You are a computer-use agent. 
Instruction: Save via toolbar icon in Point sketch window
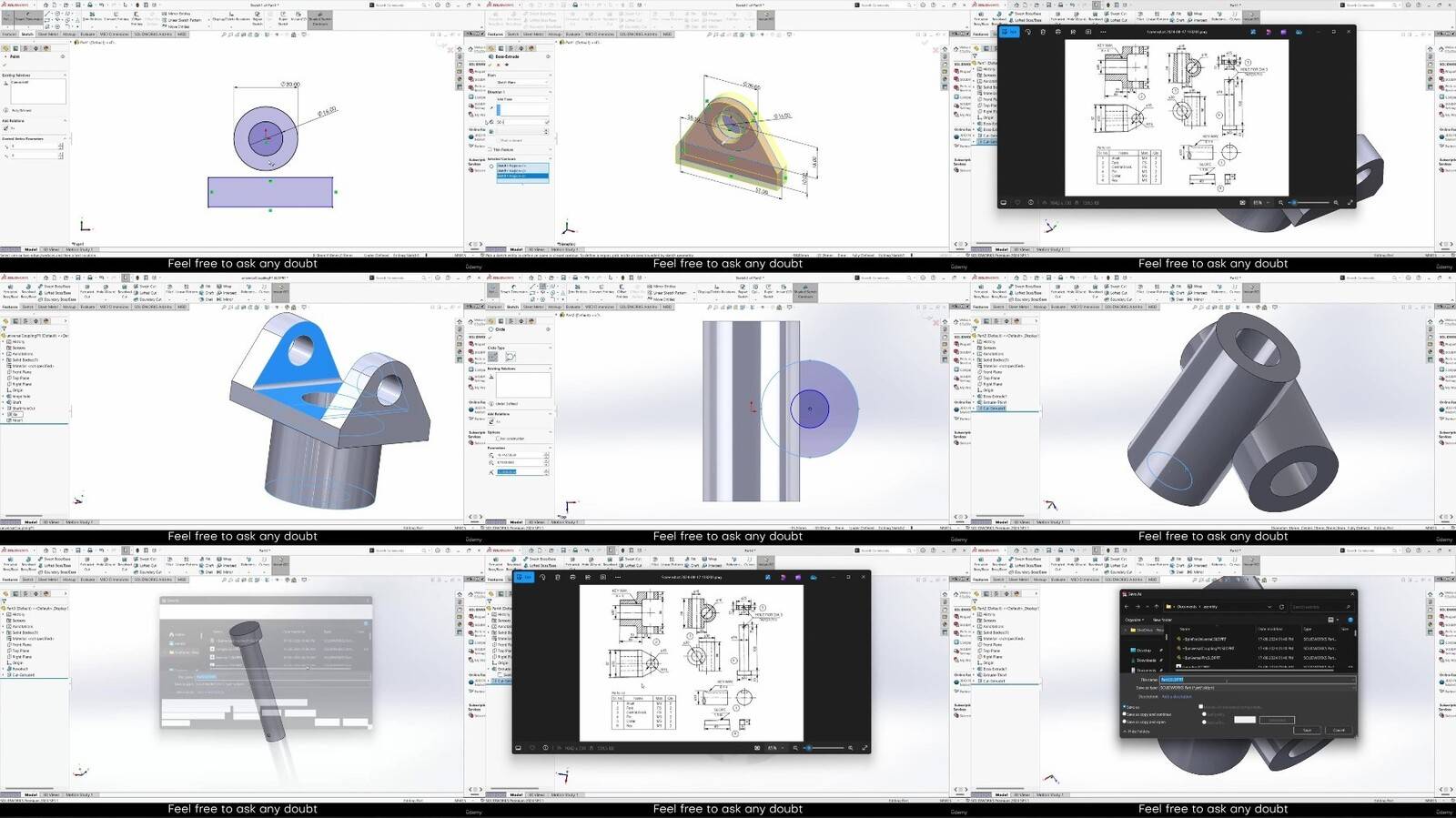tap(78, 5)
